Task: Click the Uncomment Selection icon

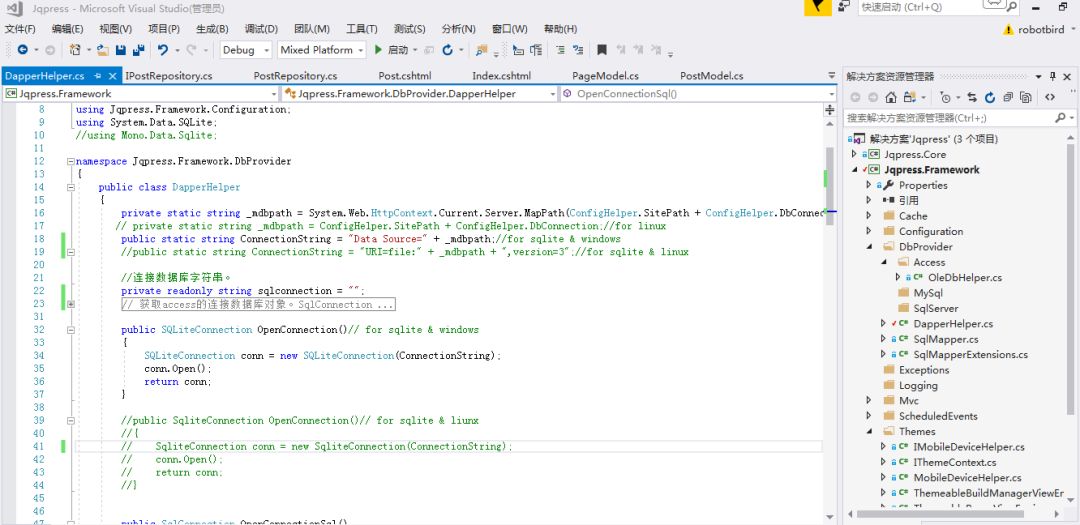Action: tap(578, 50)
